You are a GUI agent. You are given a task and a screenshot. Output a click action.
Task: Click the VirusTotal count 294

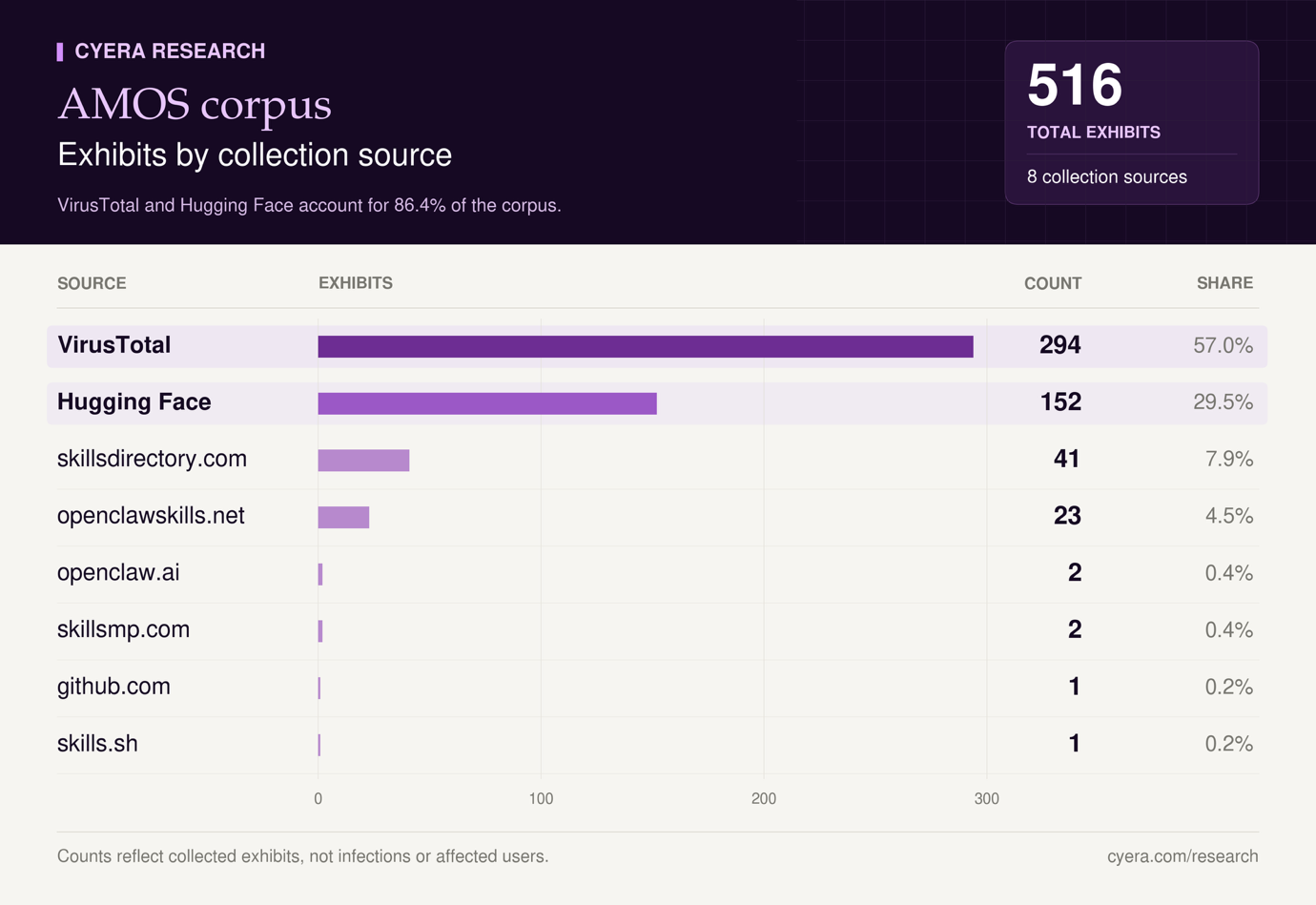1060,345
